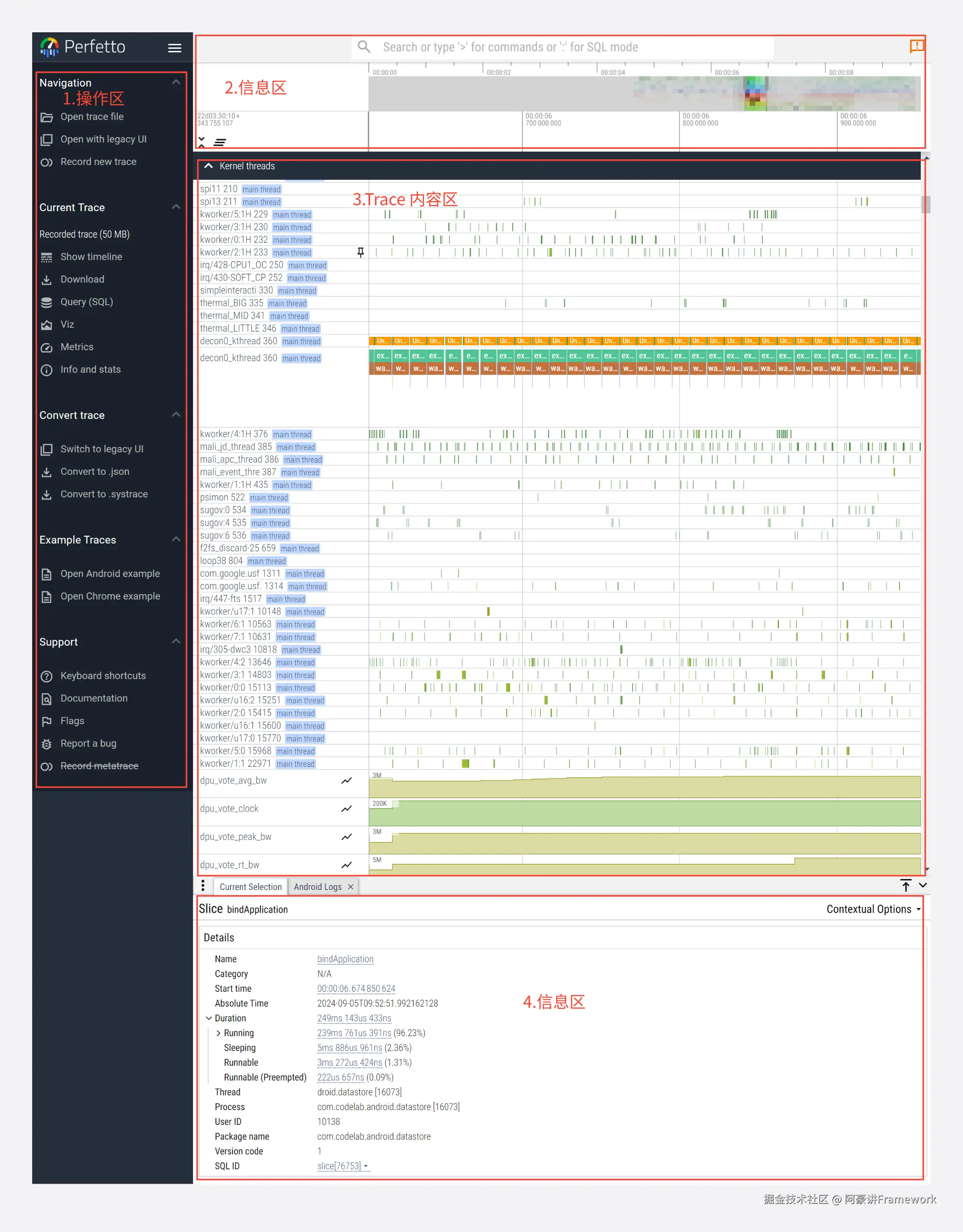Click the Report a bug icon
963x1232 pixels.
(47, 744)
